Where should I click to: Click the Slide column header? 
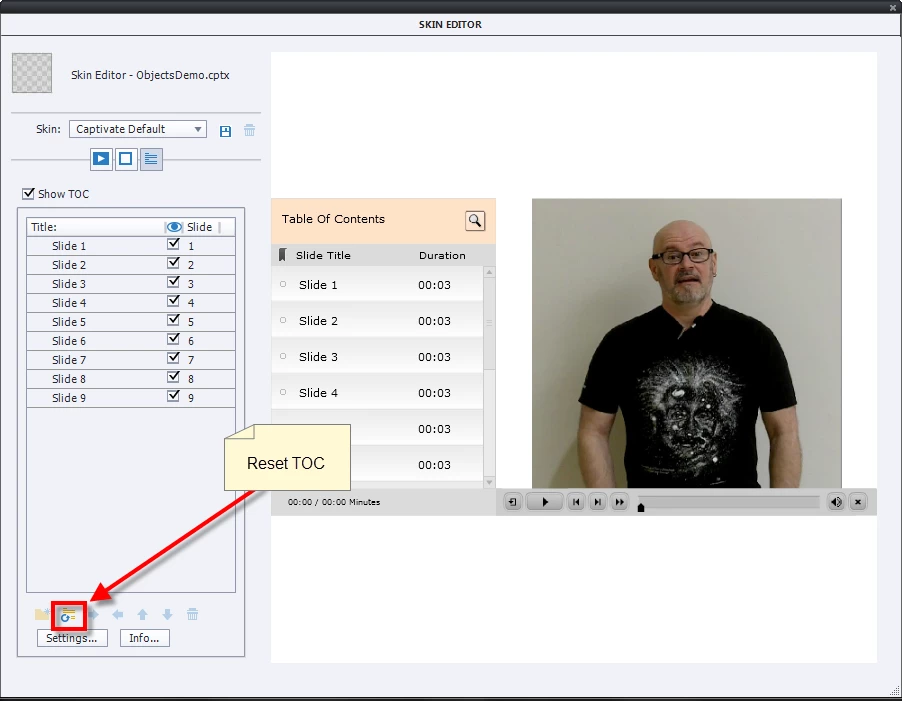[199, 227]
